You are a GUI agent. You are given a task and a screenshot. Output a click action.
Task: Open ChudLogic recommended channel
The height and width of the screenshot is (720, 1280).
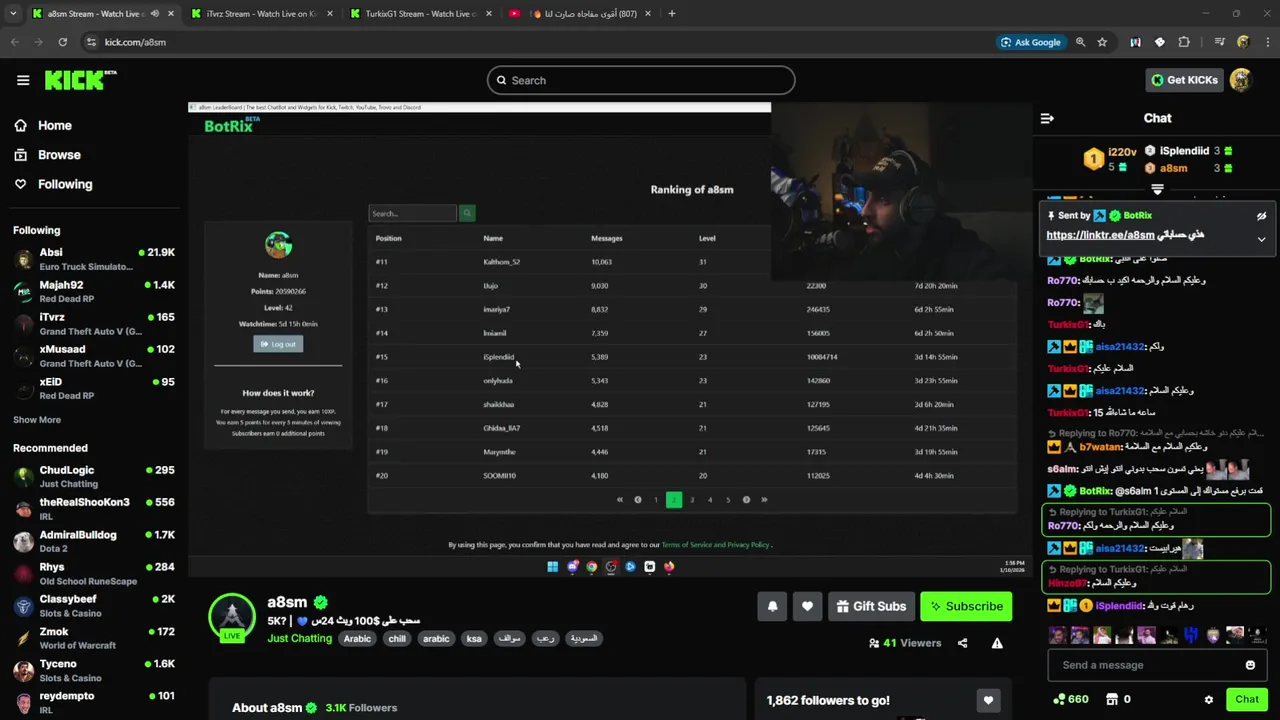coord(94,476)
